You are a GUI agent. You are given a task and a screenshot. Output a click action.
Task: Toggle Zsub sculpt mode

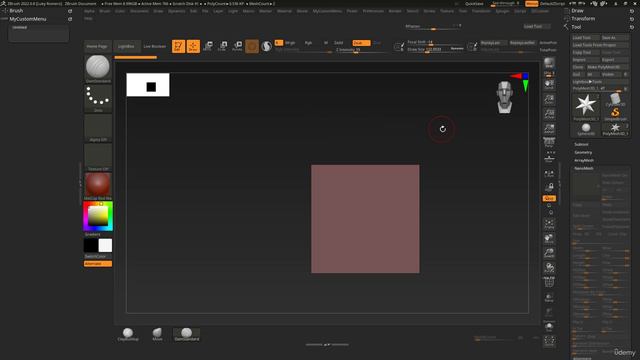point(361,42)
